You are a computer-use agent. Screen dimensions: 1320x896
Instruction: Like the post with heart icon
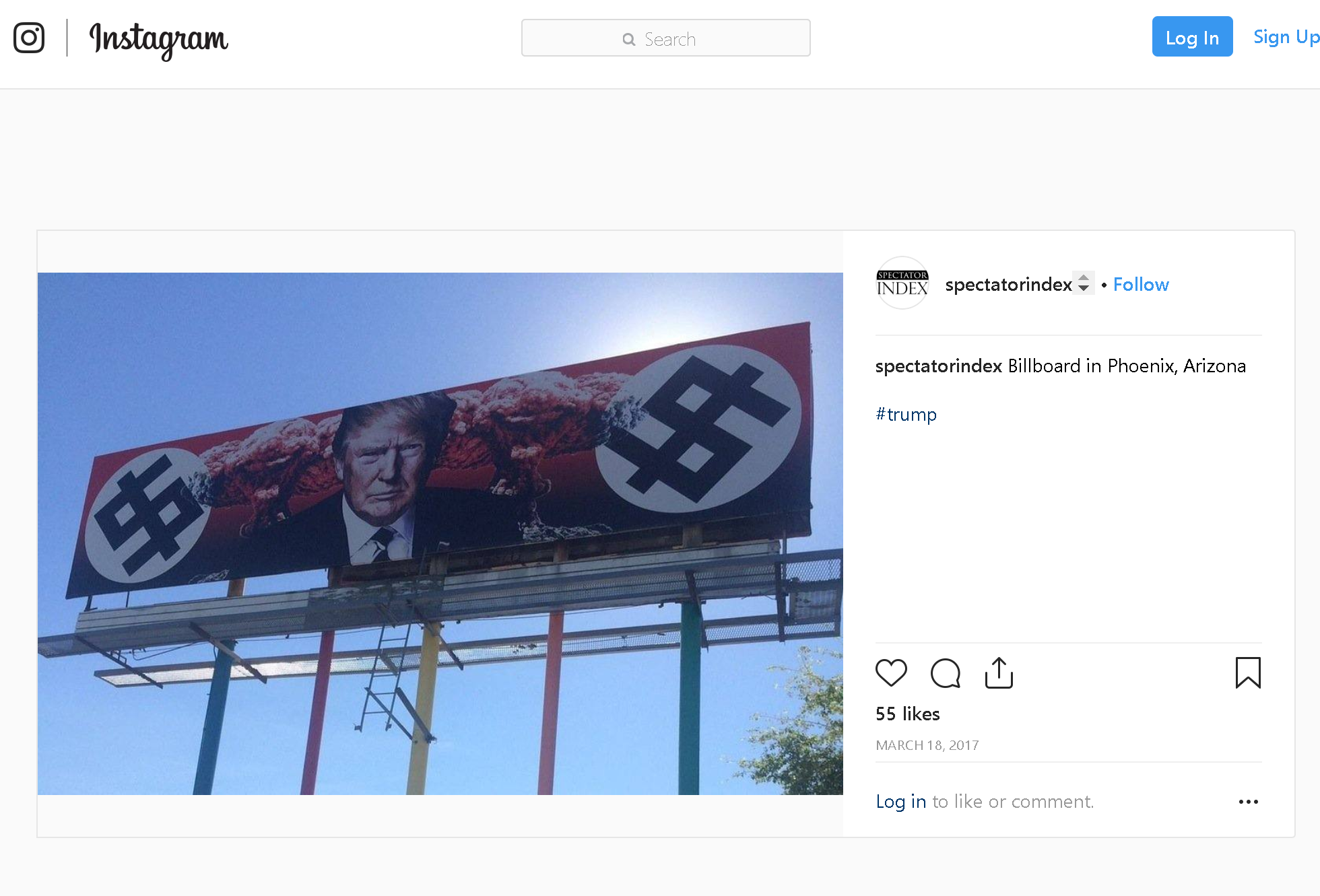[x=891, y=673]
